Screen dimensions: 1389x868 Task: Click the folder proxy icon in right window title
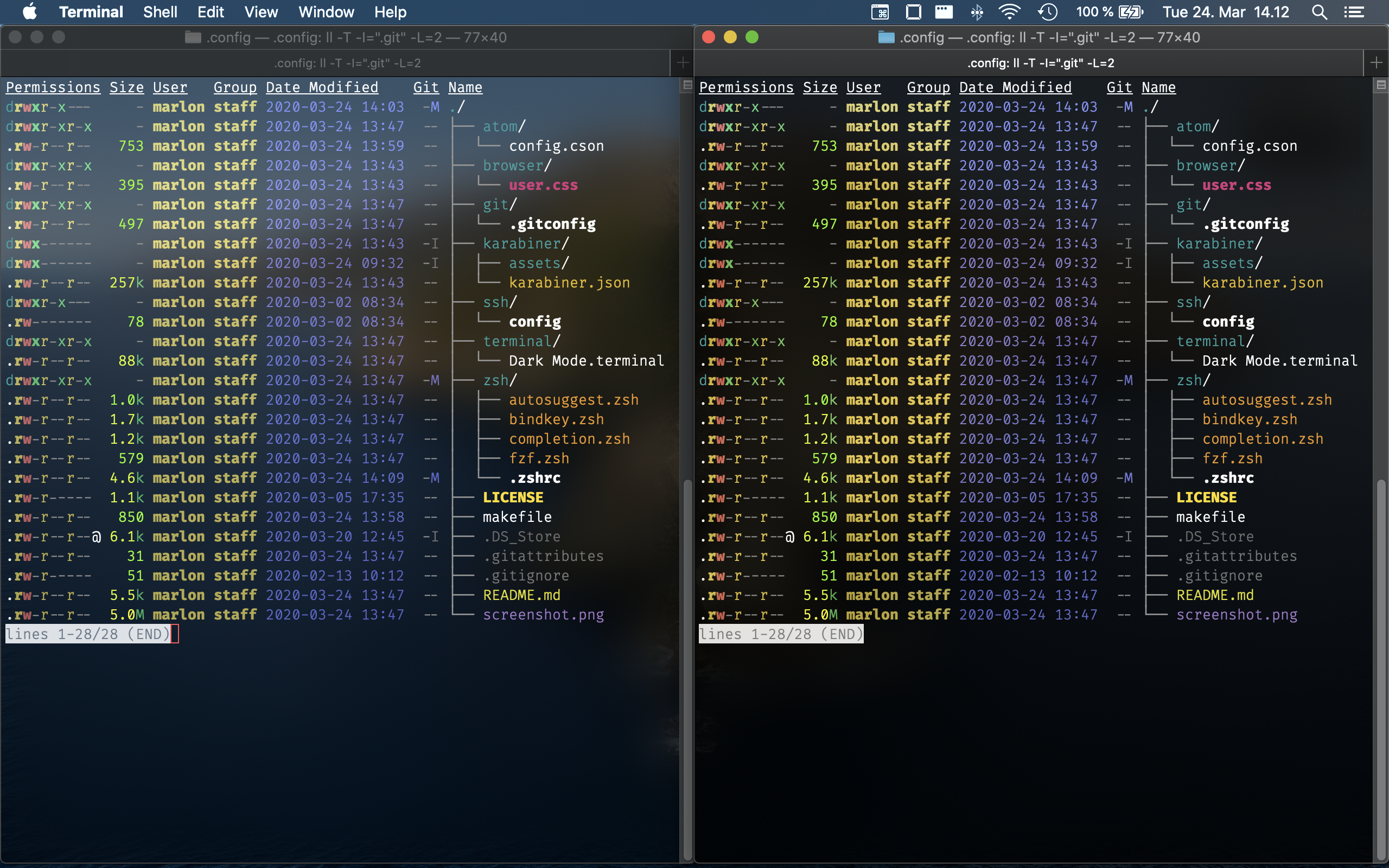[x=886, y=37]
